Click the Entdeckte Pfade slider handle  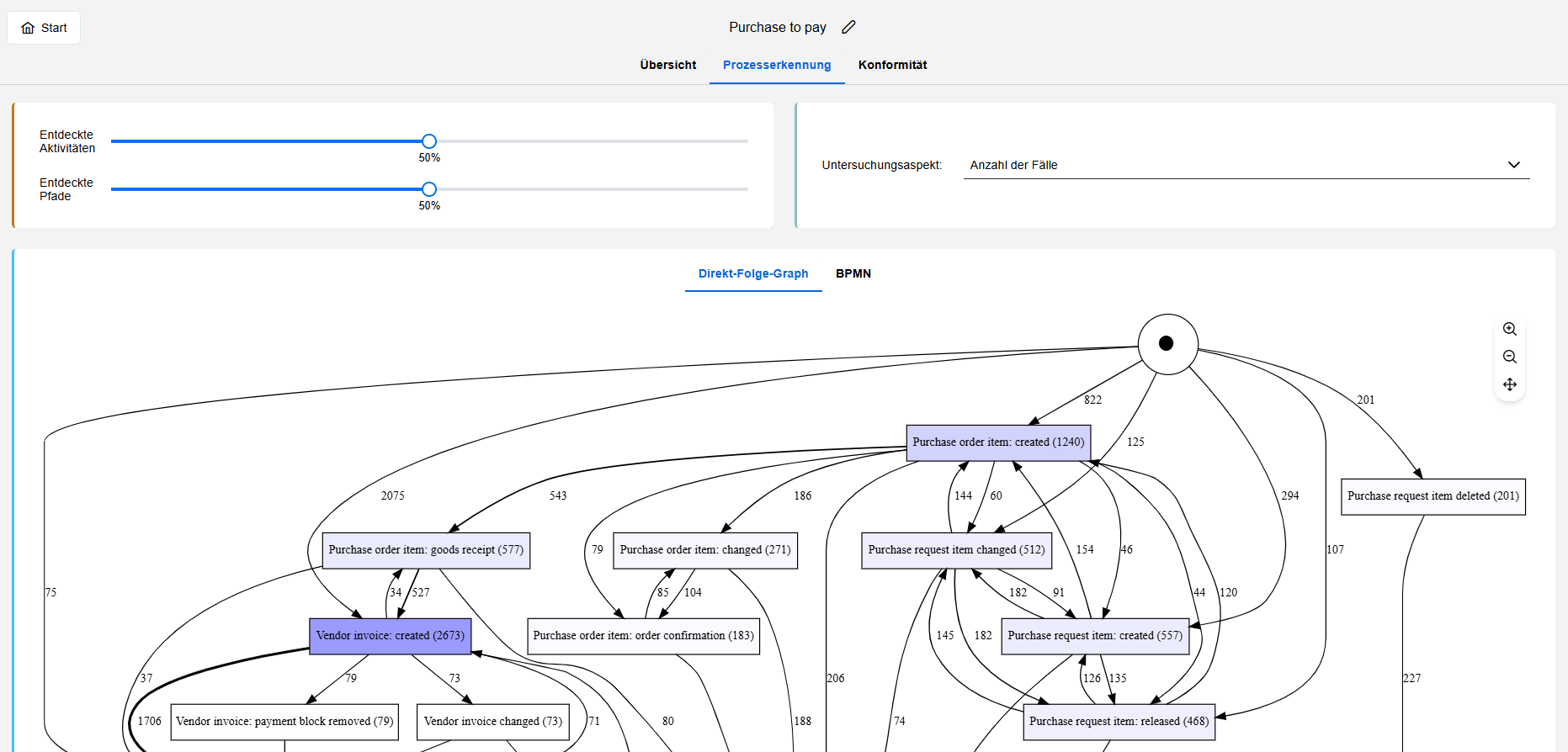429,189
